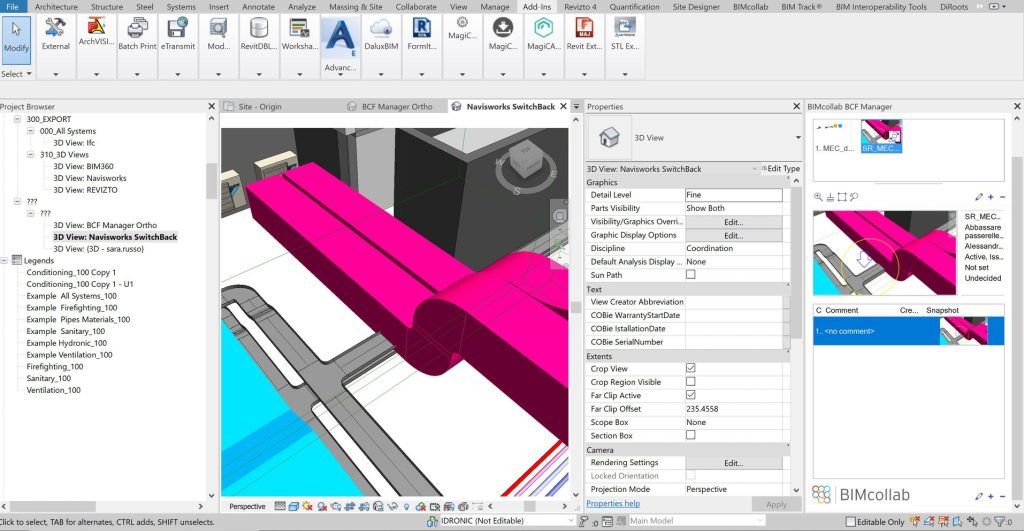Uncheck the Crop View checkbox
1024x531 pixels.
pyautogui.click(x=690, y=369)
